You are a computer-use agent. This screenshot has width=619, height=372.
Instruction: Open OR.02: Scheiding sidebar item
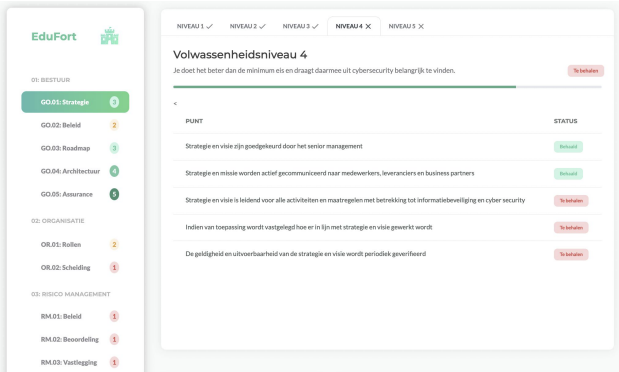pos(75,267)
